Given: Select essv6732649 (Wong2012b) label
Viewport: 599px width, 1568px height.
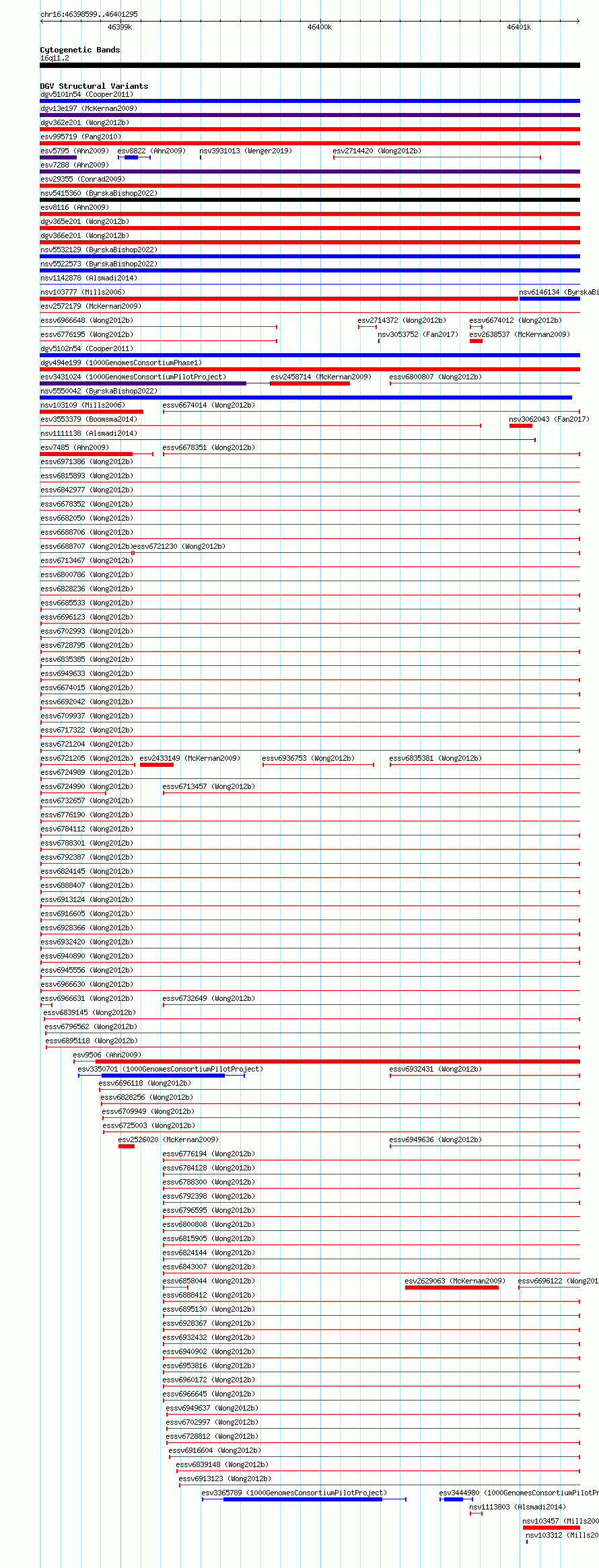Looking at the screenshot, I should (209, 998).
